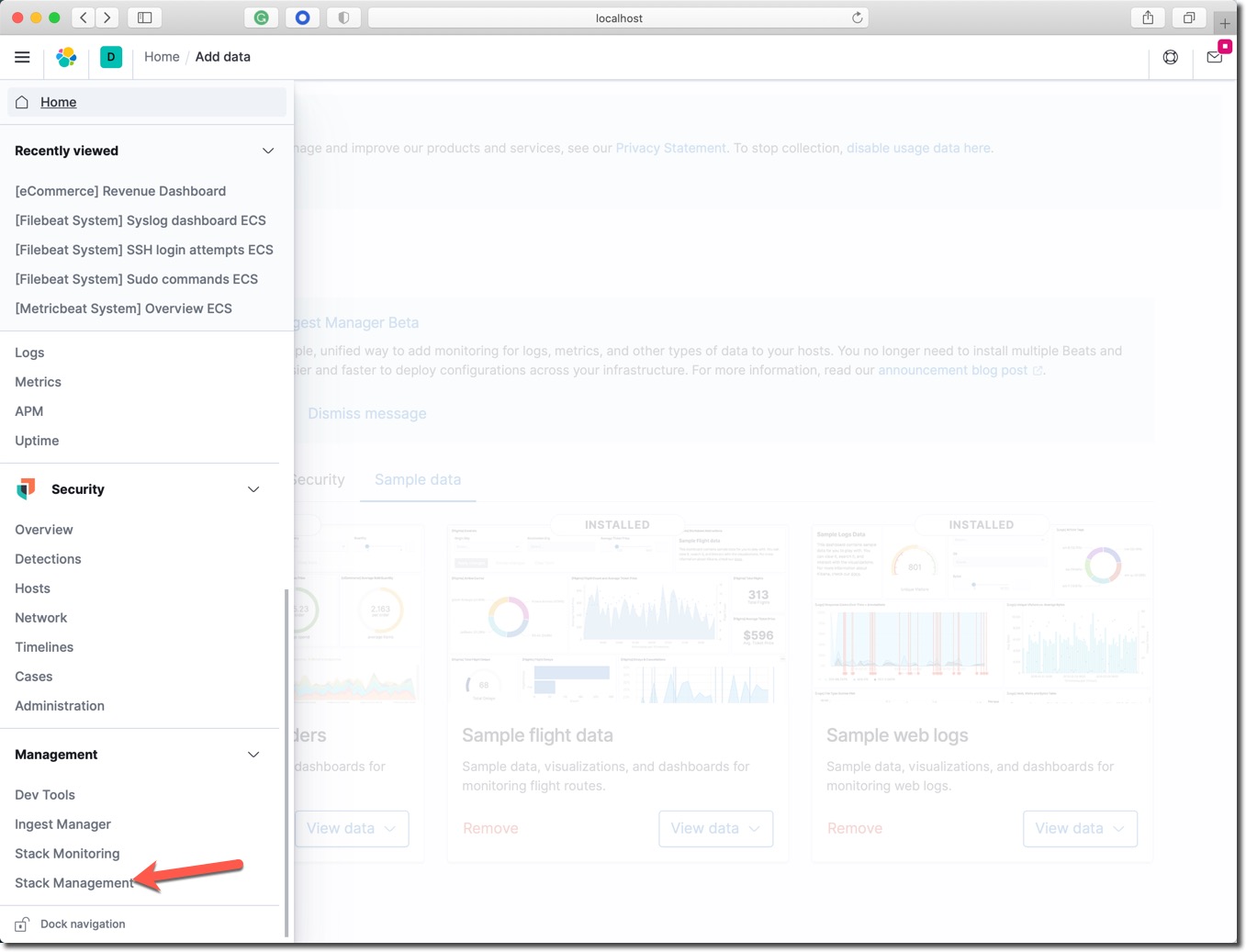Open the newsfeed mail icon

[x=1214, y=57]
